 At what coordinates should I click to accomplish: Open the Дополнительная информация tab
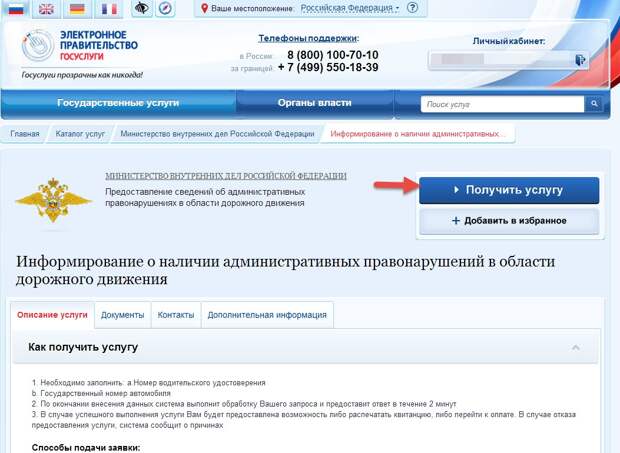pos(266,315)
